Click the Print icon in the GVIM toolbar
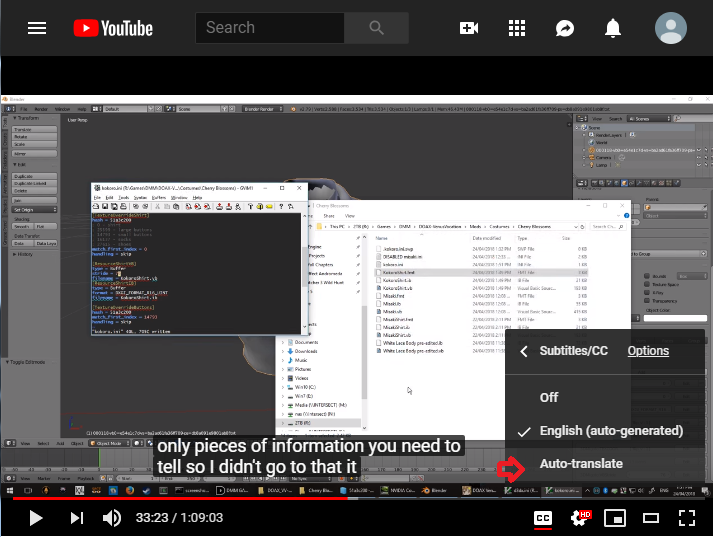713x537 pixels. coord(123,206)
